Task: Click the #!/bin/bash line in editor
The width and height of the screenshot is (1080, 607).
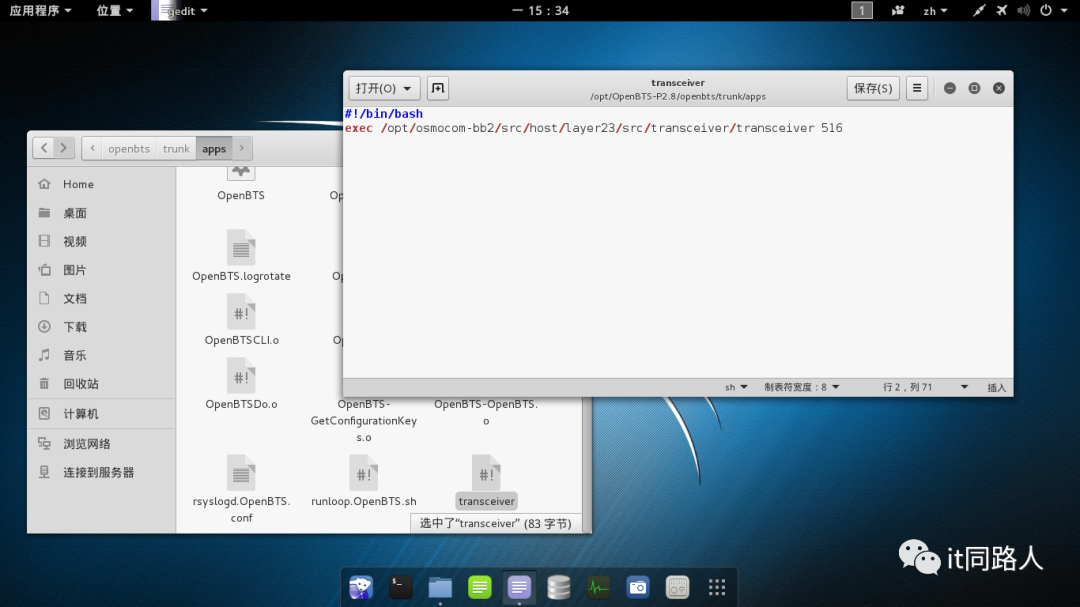Action: [x=384, y=114]
